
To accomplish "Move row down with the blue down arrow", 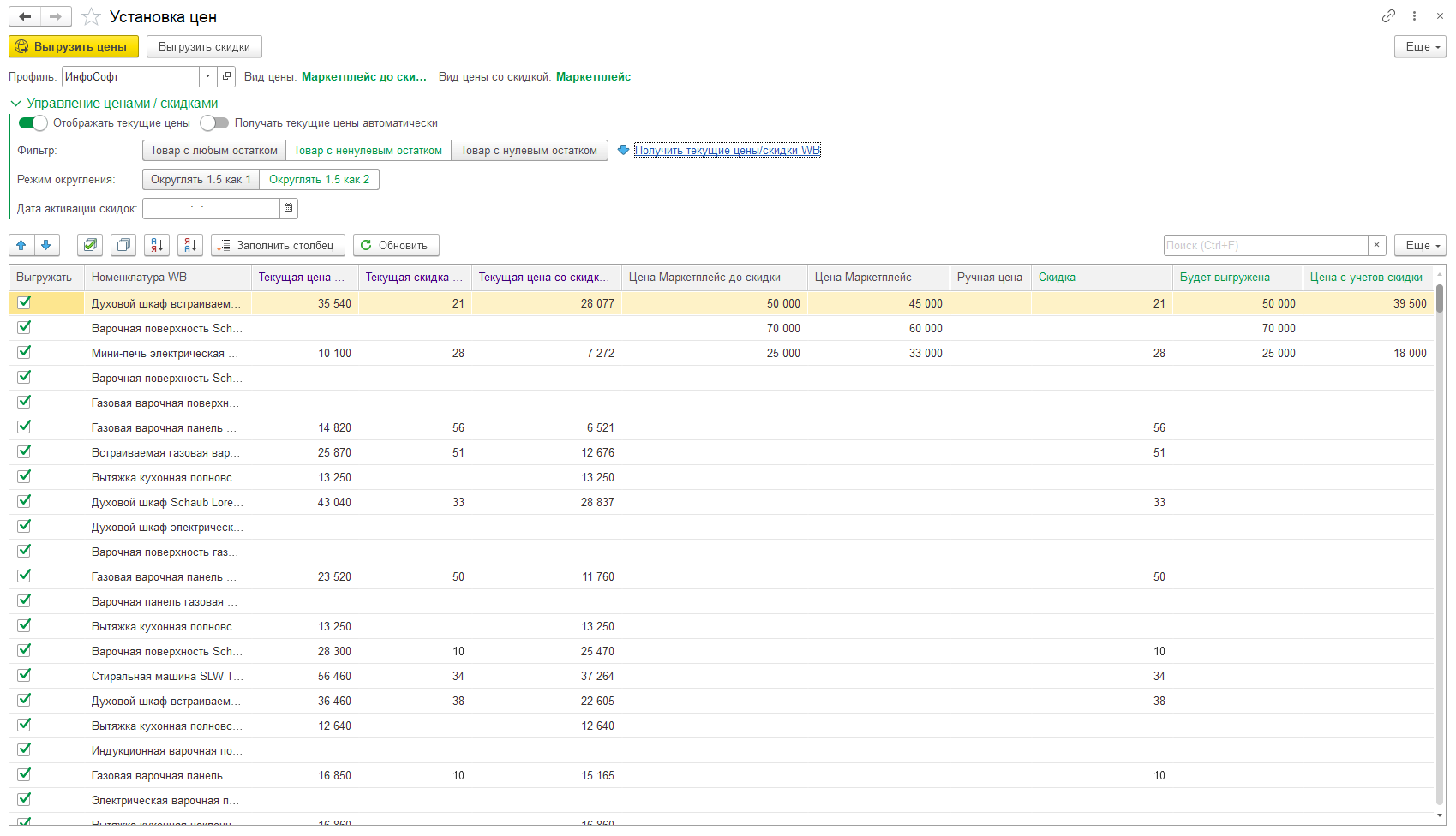I will [46, 245].
